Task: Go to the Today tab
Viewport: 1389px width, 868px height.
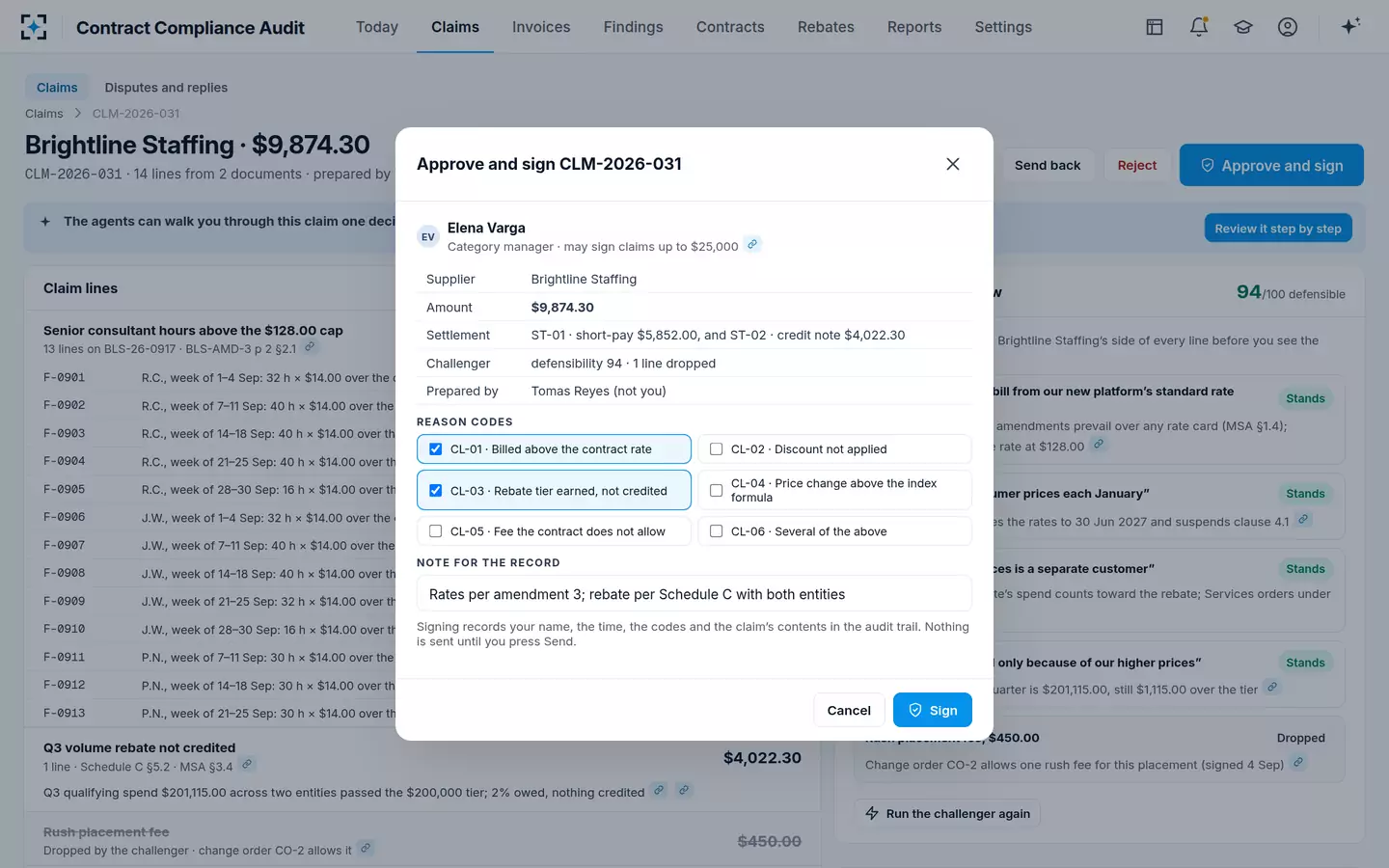Action: pyautogui.click(x=377, y=27)
